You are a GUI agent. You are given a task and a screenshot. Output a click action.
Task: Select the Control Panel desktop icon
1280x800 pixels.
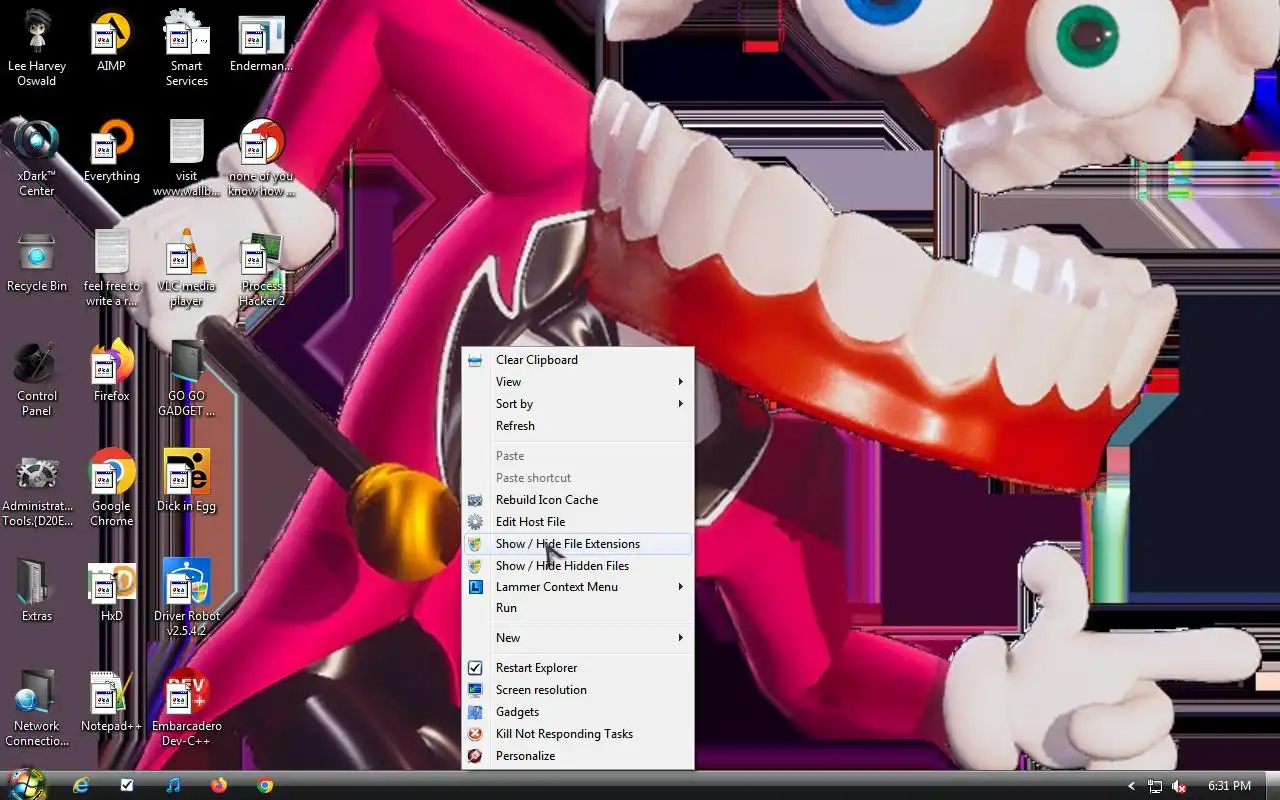(37, 380)
